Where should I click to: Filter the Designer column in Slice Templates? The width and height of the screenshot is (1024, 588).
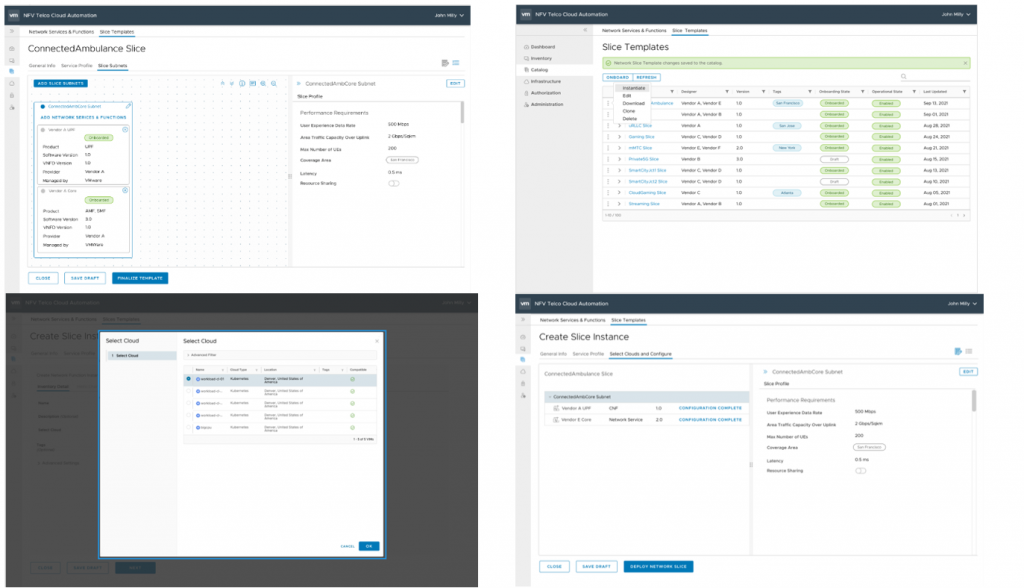pos(727,91)
